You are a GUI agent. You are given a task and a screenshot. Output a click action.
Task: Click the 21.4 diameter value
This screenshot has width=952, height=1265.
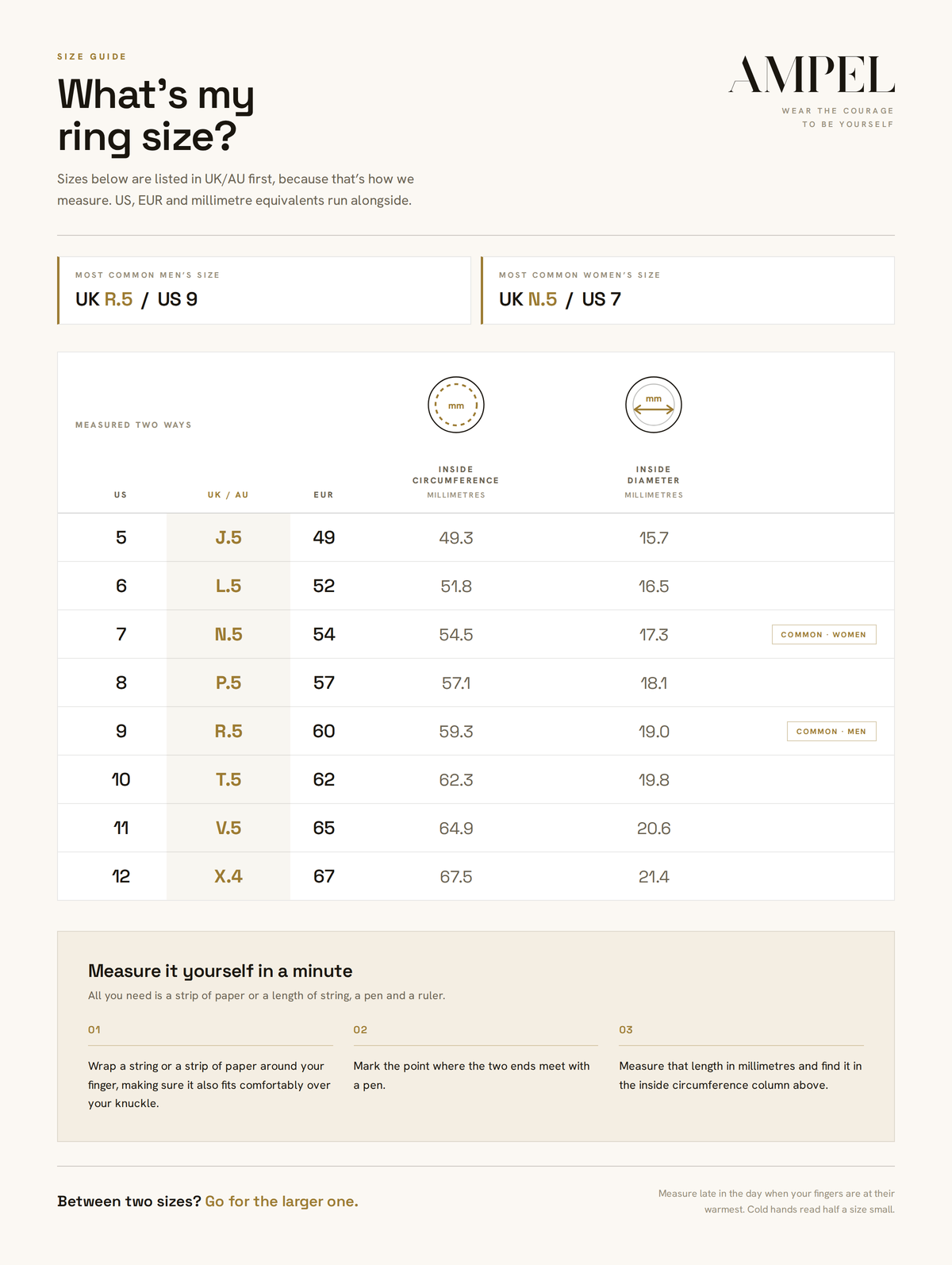coord(654,877)
